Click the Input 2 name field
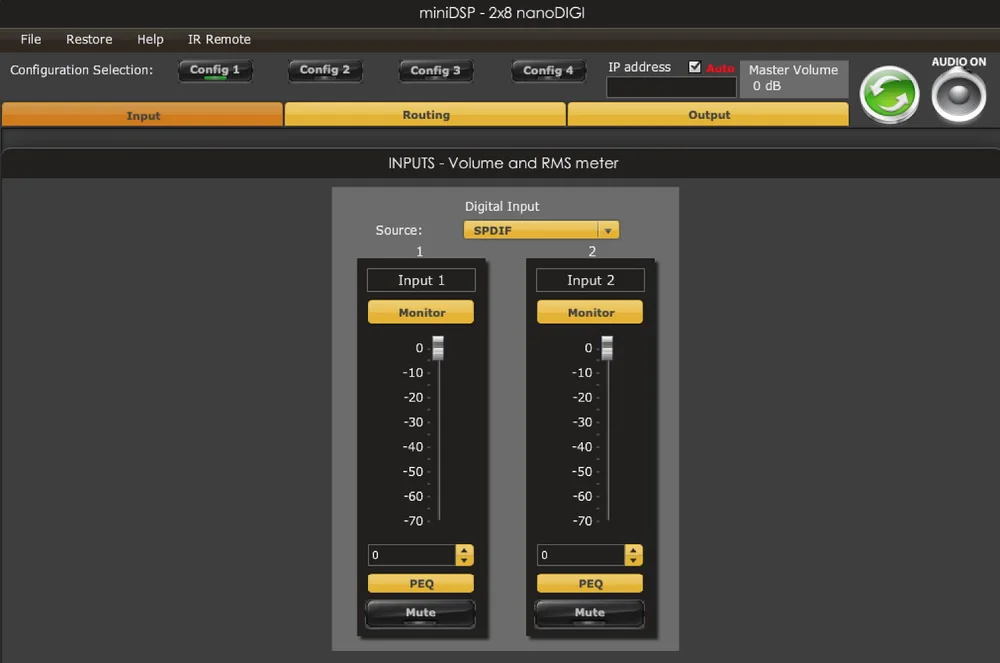1000x663 pixels. tap(591, 280)
